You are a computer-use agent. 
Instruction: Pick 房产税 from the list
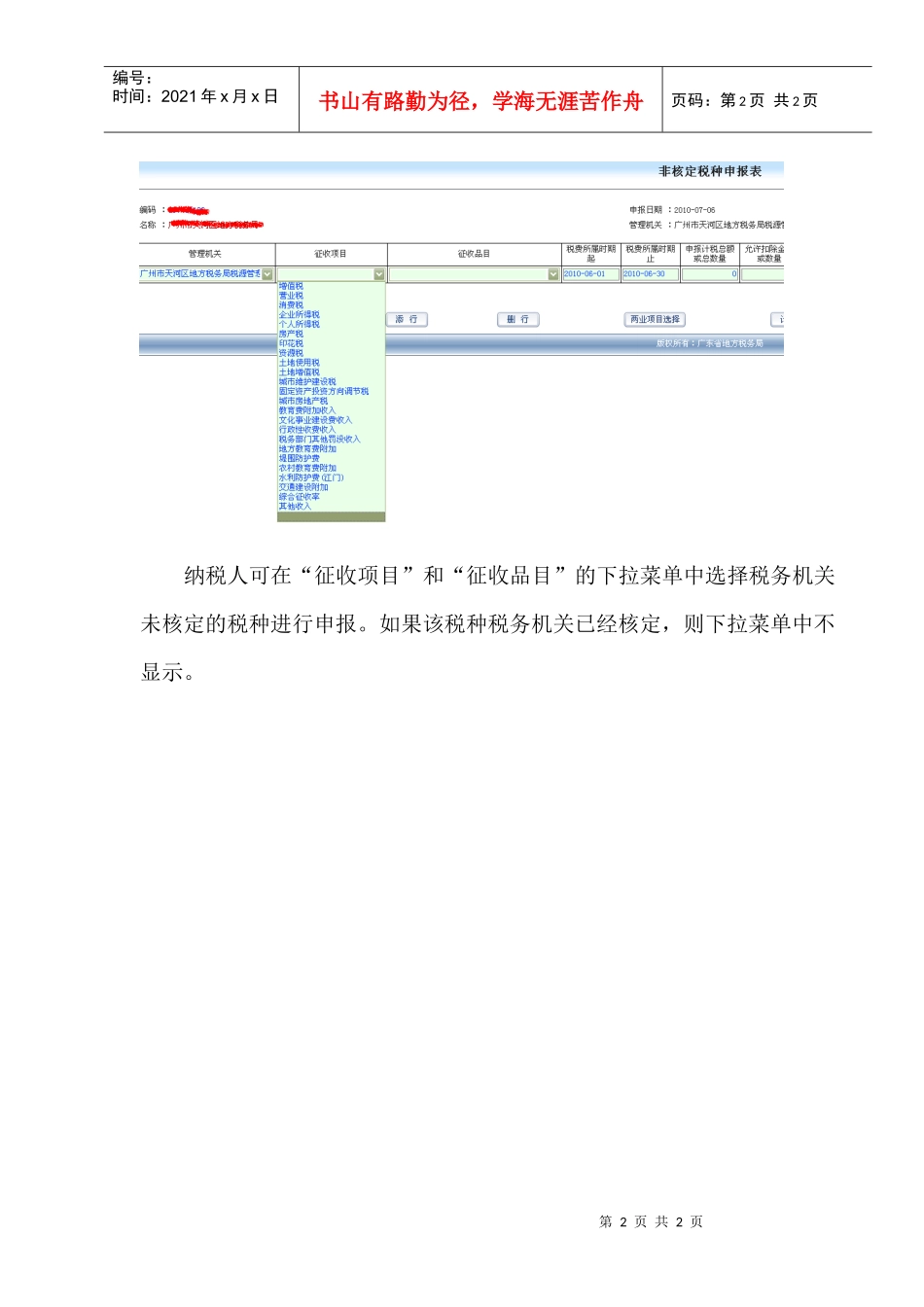[291, 334]
